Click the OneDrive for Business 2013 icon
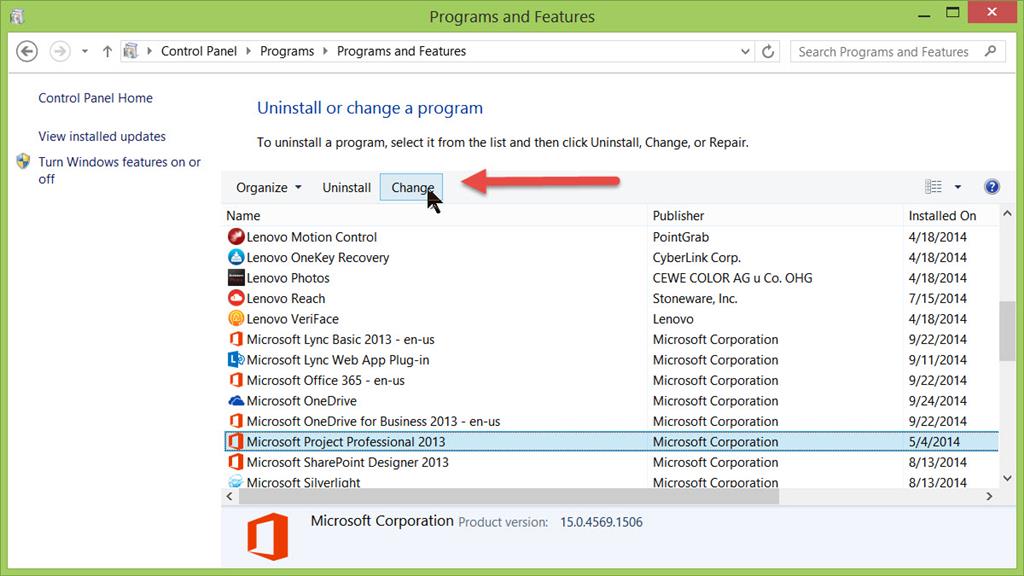 click(236, 421)
